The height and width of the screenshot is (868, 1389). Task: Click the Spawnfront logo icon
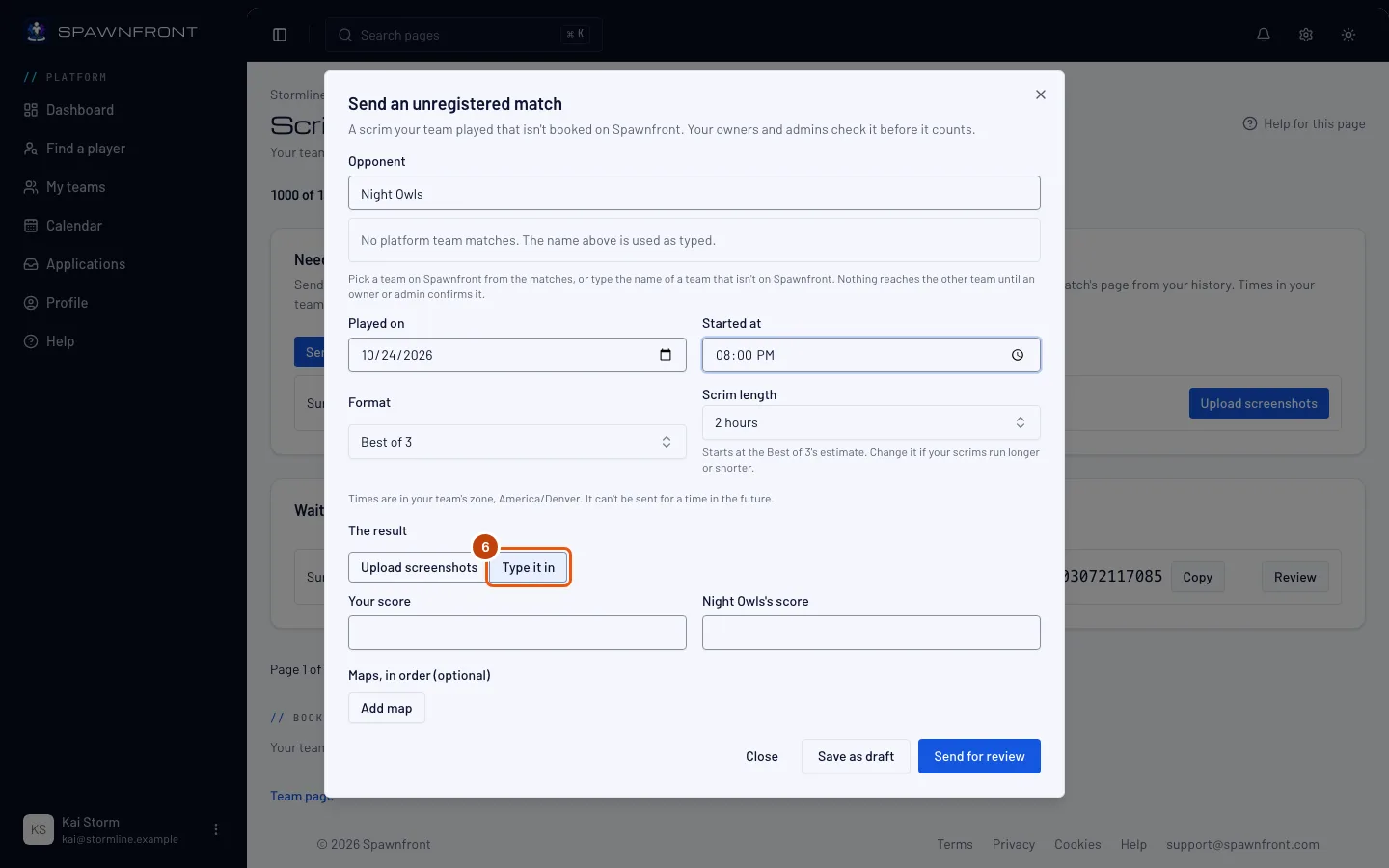37,32
